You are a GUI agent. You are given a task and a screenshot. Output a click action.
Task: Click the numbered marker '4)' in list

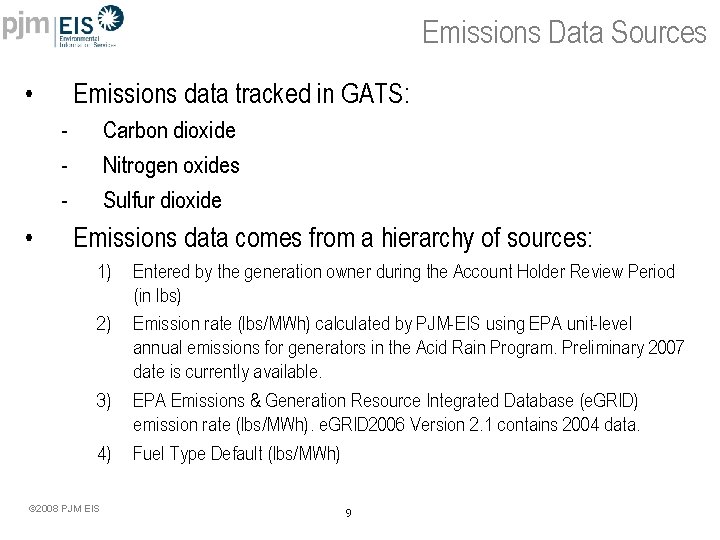point(104,453)
